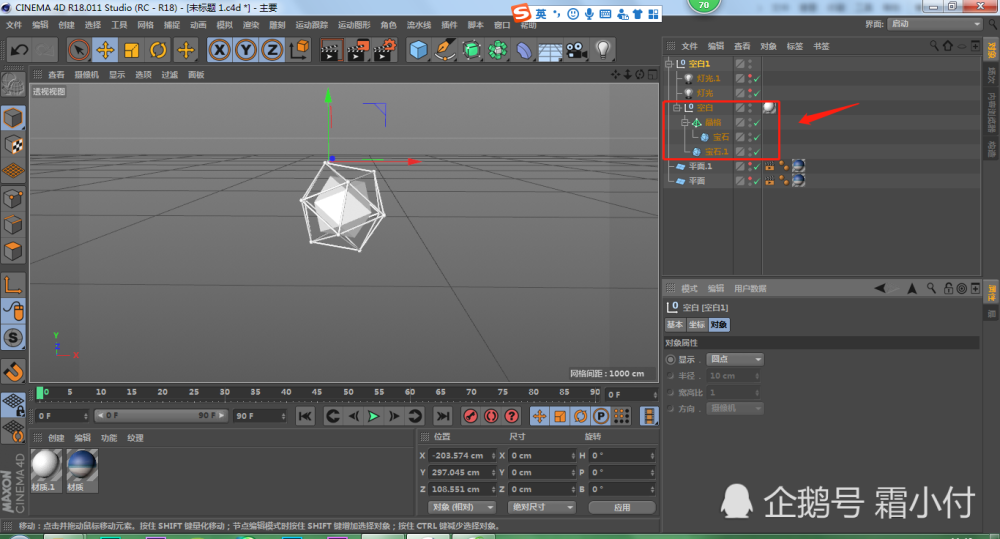1000x539 pixels.
Task: Select the live selection arrow tool
Action: (78, 50)
